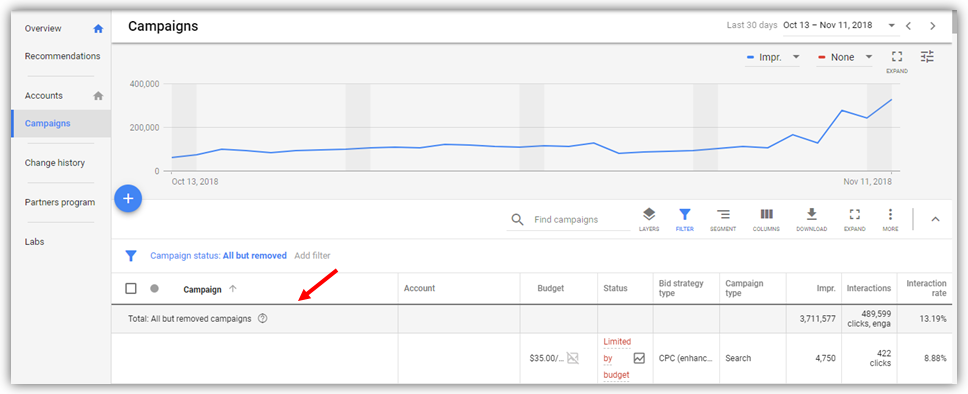This screenshot has height=394, width=968.
Task: Click budget chart icon in Status cell
Action: (x=639, y=358)
